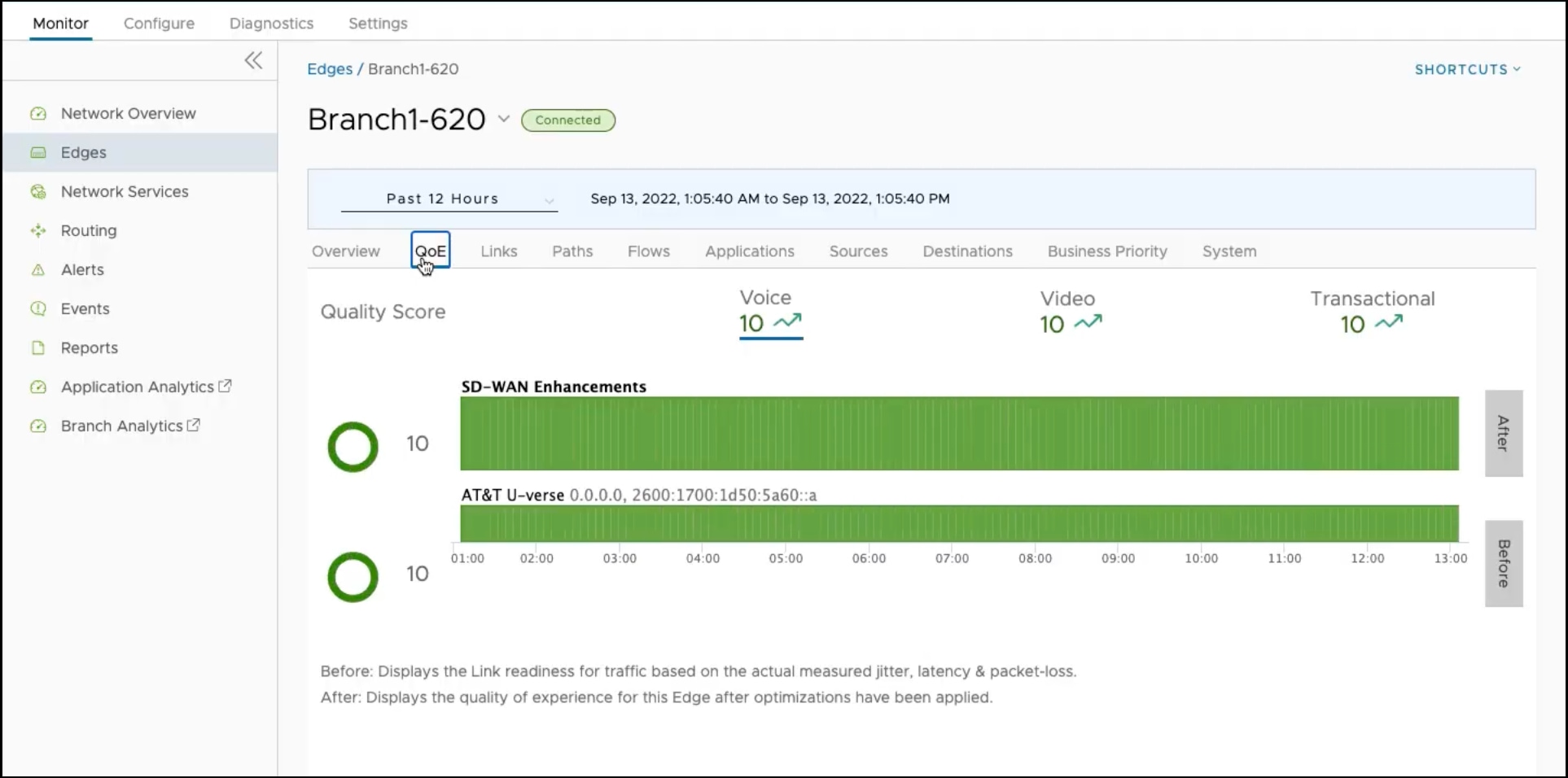Expand the Branch1-620 edge selector chevron
Screen dimensions: 1568x778
504,119
